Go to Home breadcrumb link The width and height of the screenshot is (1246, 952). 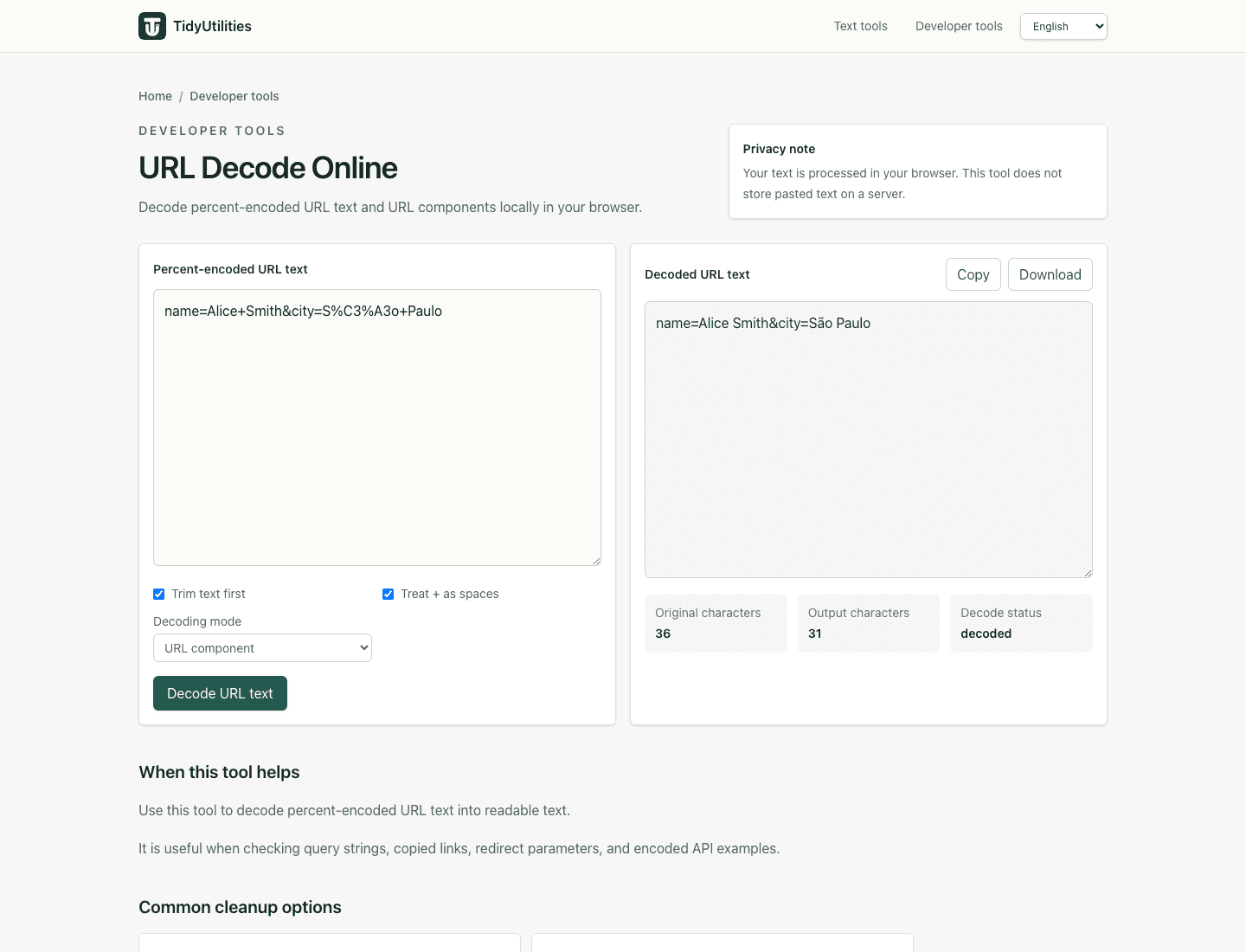[x=155, y=96]
